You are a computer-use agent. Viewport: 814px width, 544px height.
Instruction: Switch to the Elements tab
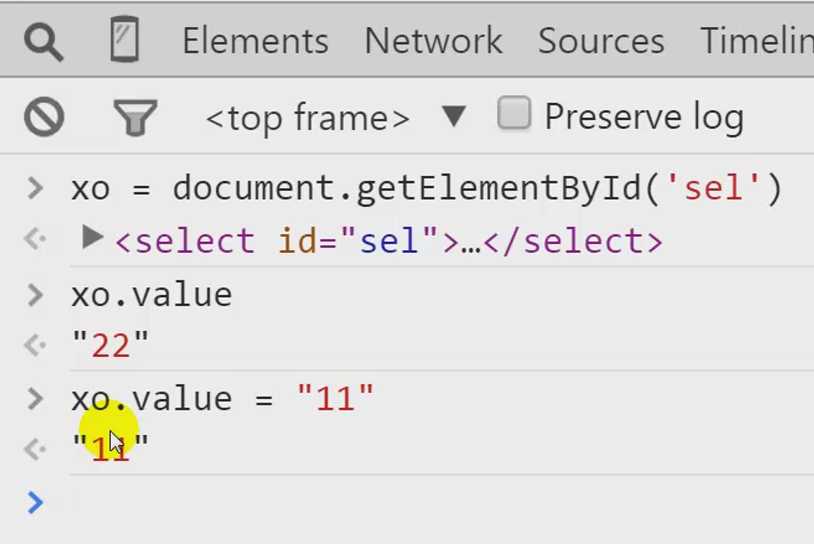(x=255, y=41)
